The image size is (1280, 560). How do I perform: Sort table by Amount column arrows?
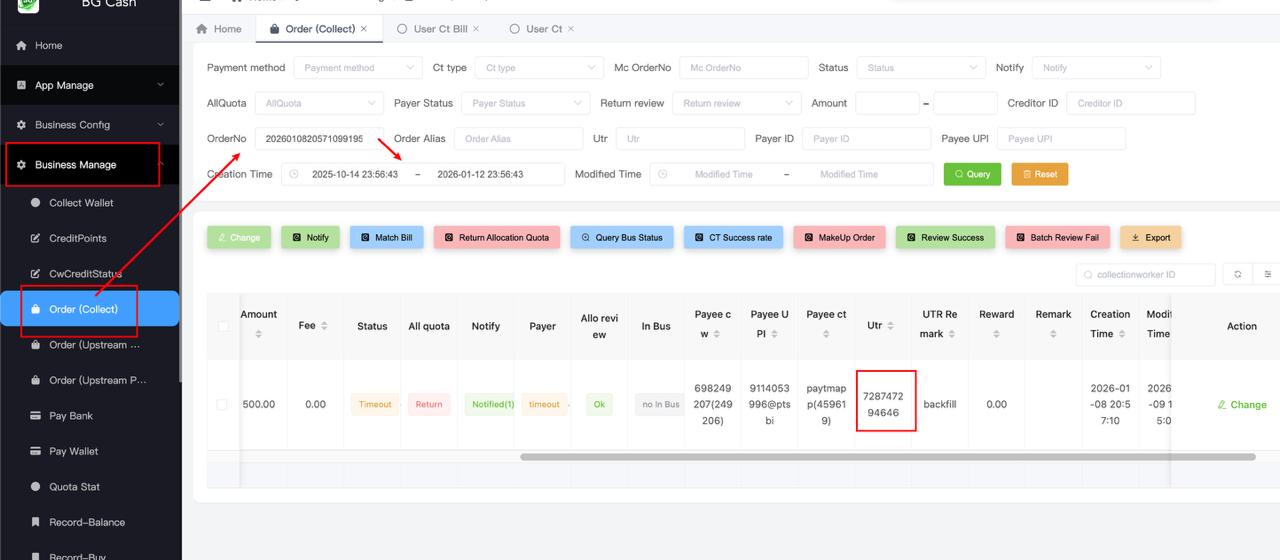tap(258, 334)
